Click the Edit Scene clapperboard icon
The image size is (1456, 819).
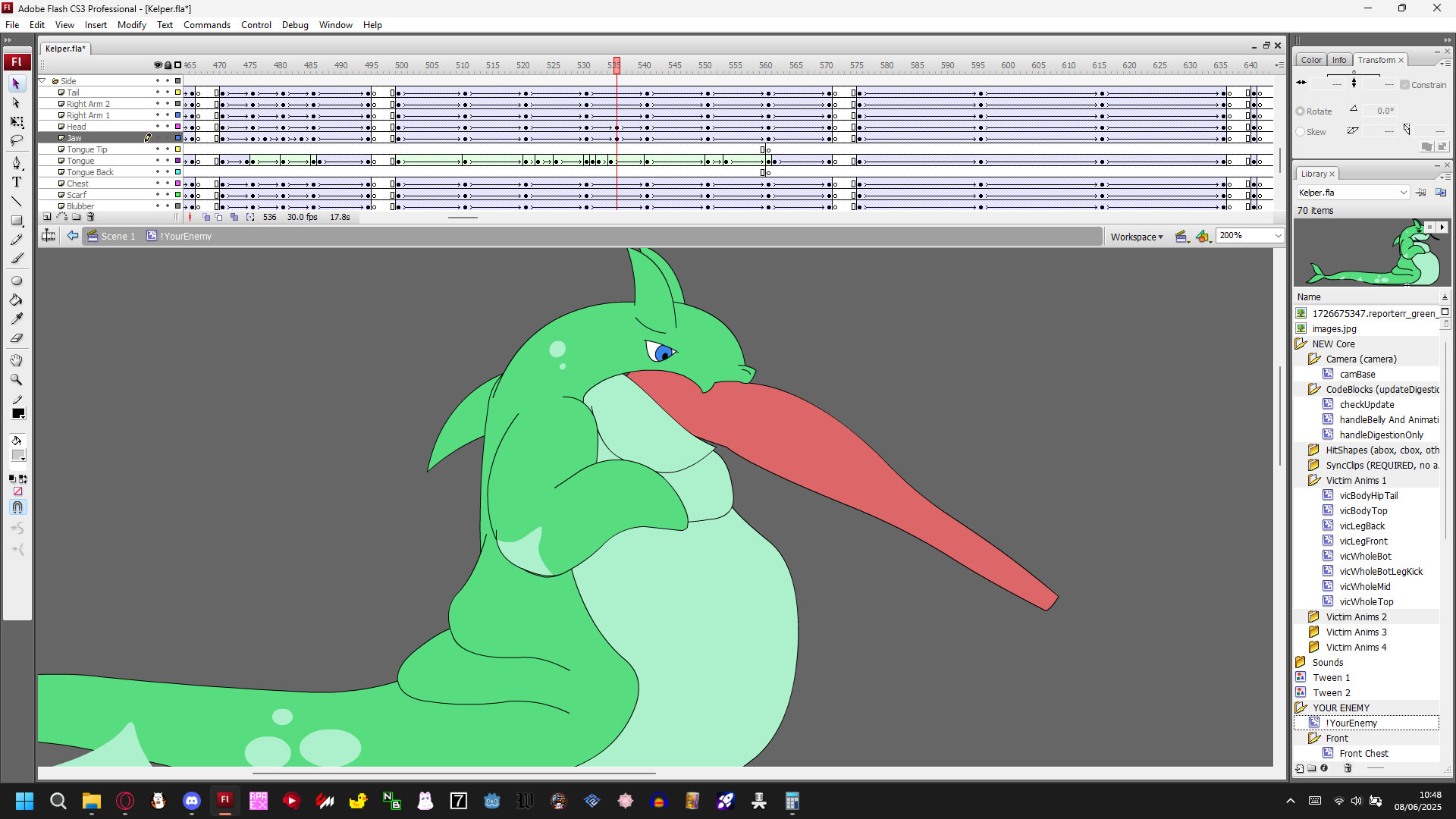point(1181,237)
